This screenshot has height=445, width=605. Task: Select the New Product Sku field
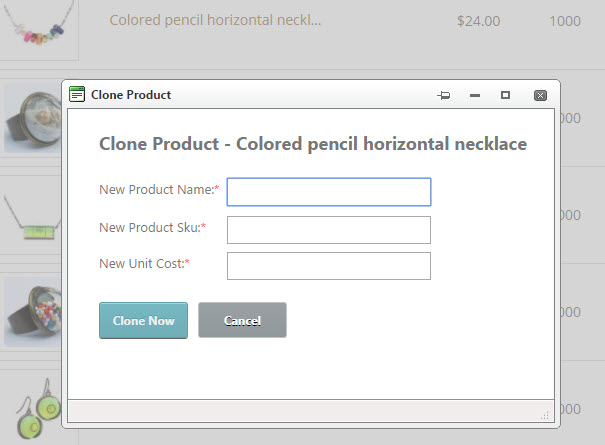pyautogui.click(x=329, y=230)
